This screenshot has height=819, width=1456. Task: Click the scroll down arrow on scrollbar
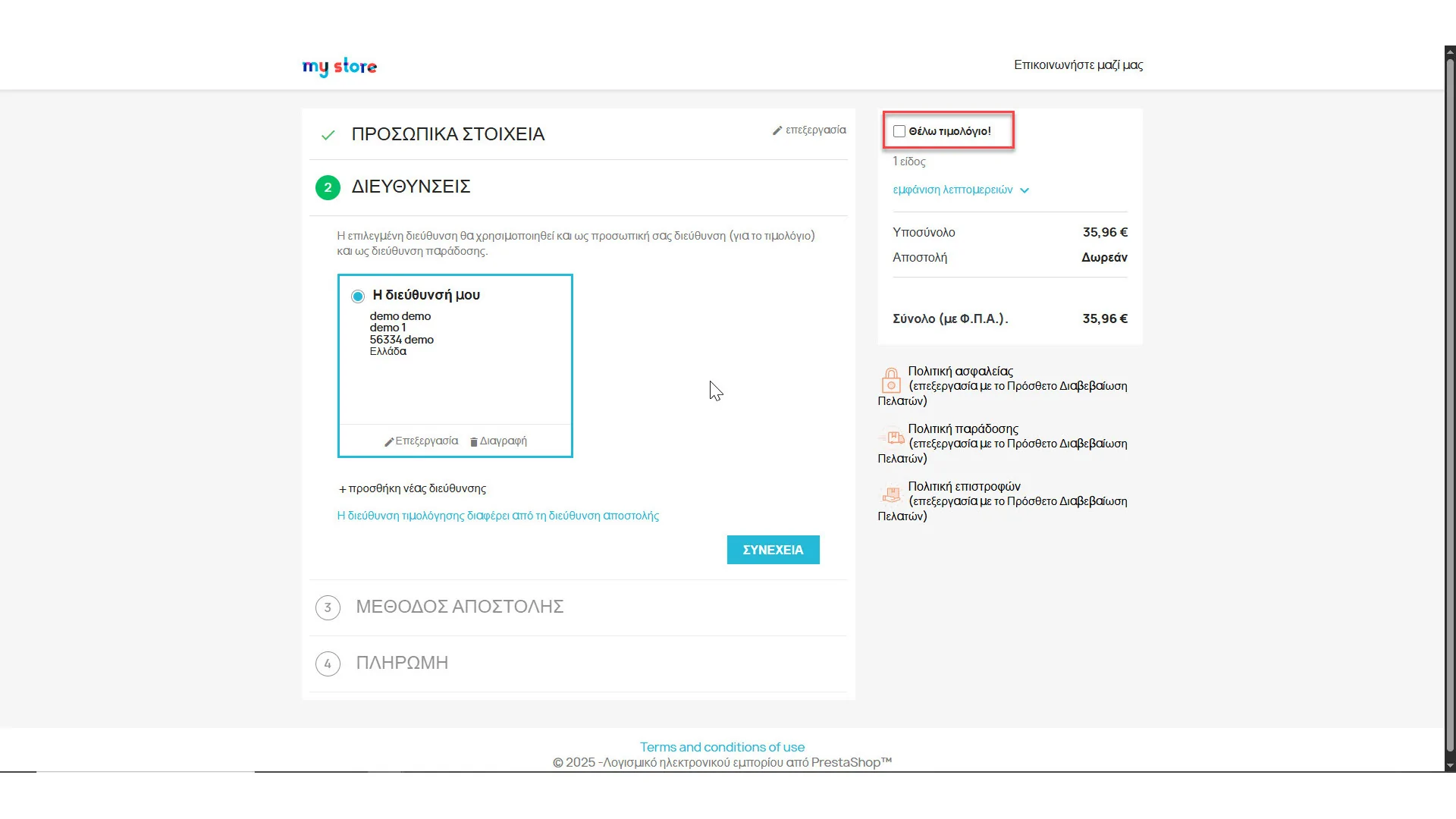point(1450,766)
